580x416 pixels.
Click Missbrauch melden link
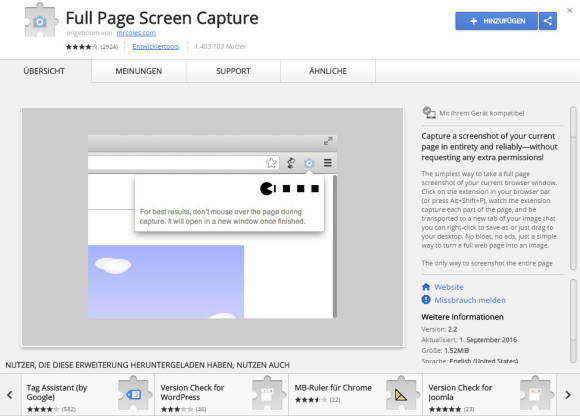point(470,300)
